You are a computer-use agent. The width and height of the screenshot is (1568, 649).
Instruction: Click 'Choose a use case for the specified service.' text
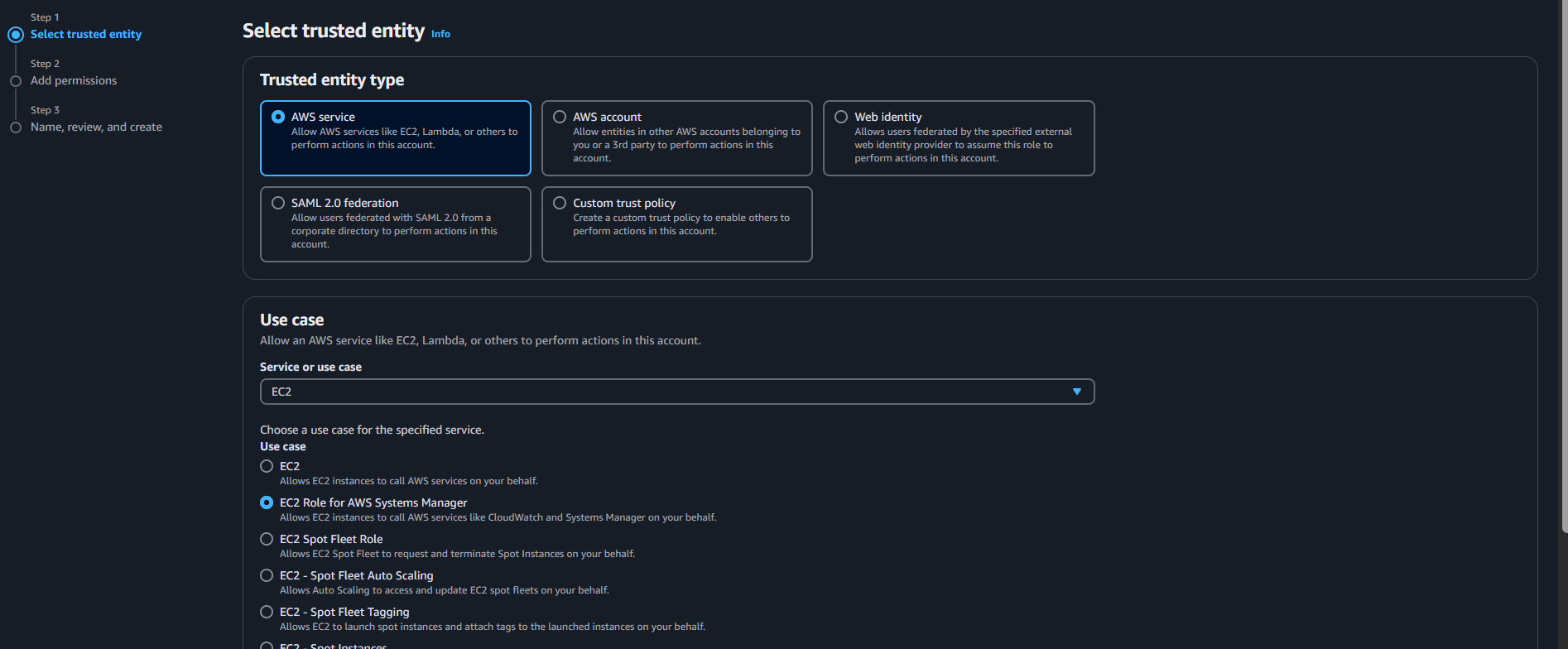coord(372,430)
